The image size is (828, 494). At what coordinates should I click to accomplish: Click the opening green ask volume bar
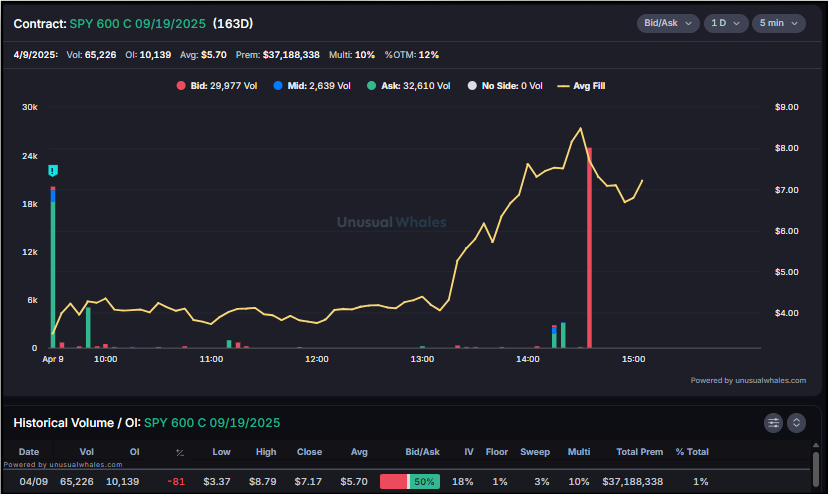click(x=53, y=275)
